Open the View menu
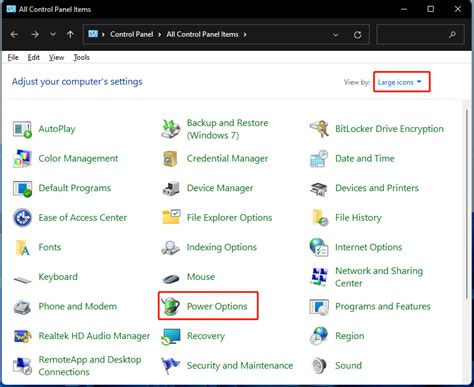The width and height of the screenshot is (474, 387). click(x=56, y=57)
